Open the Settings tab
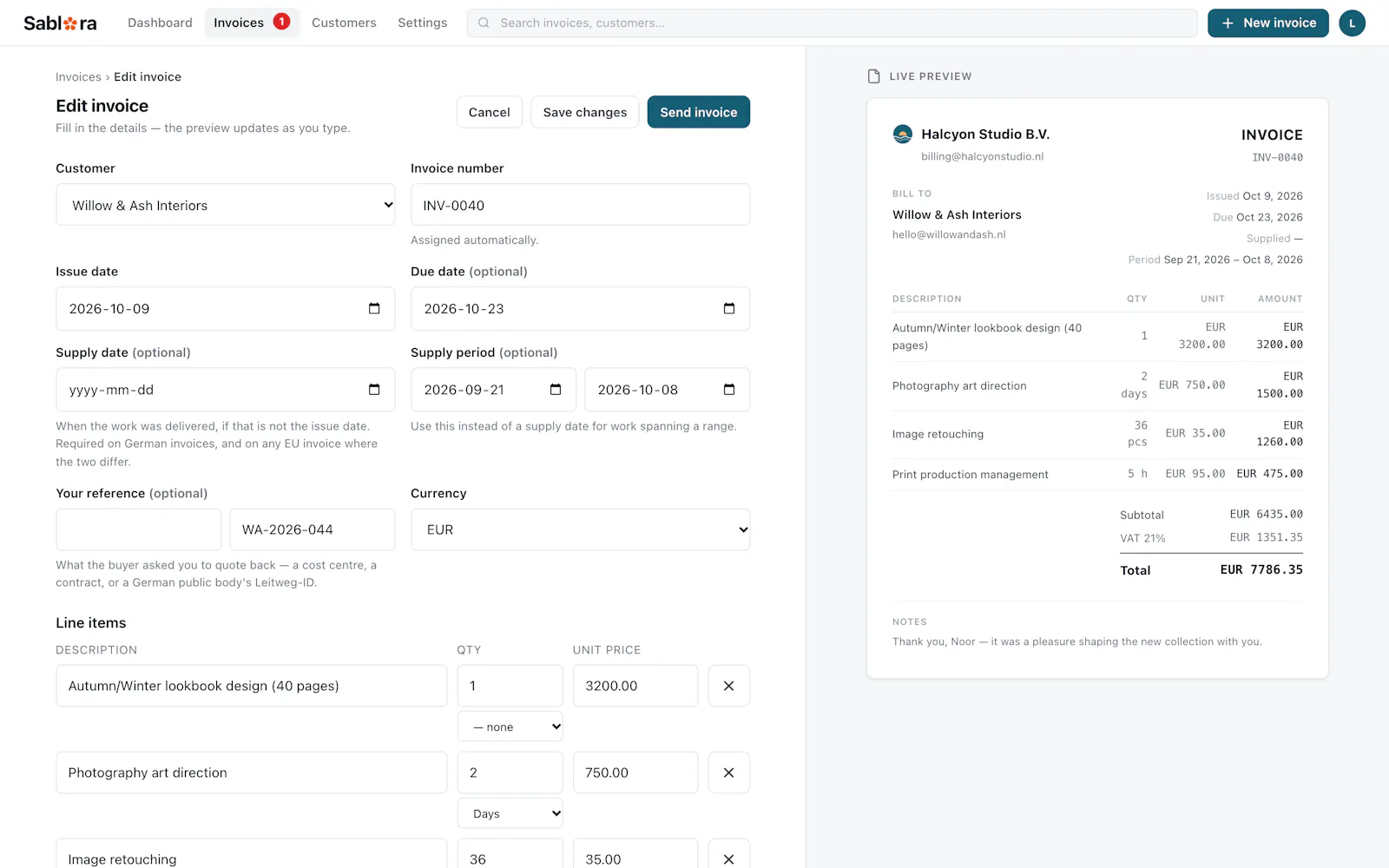 (x=423, y=23)
